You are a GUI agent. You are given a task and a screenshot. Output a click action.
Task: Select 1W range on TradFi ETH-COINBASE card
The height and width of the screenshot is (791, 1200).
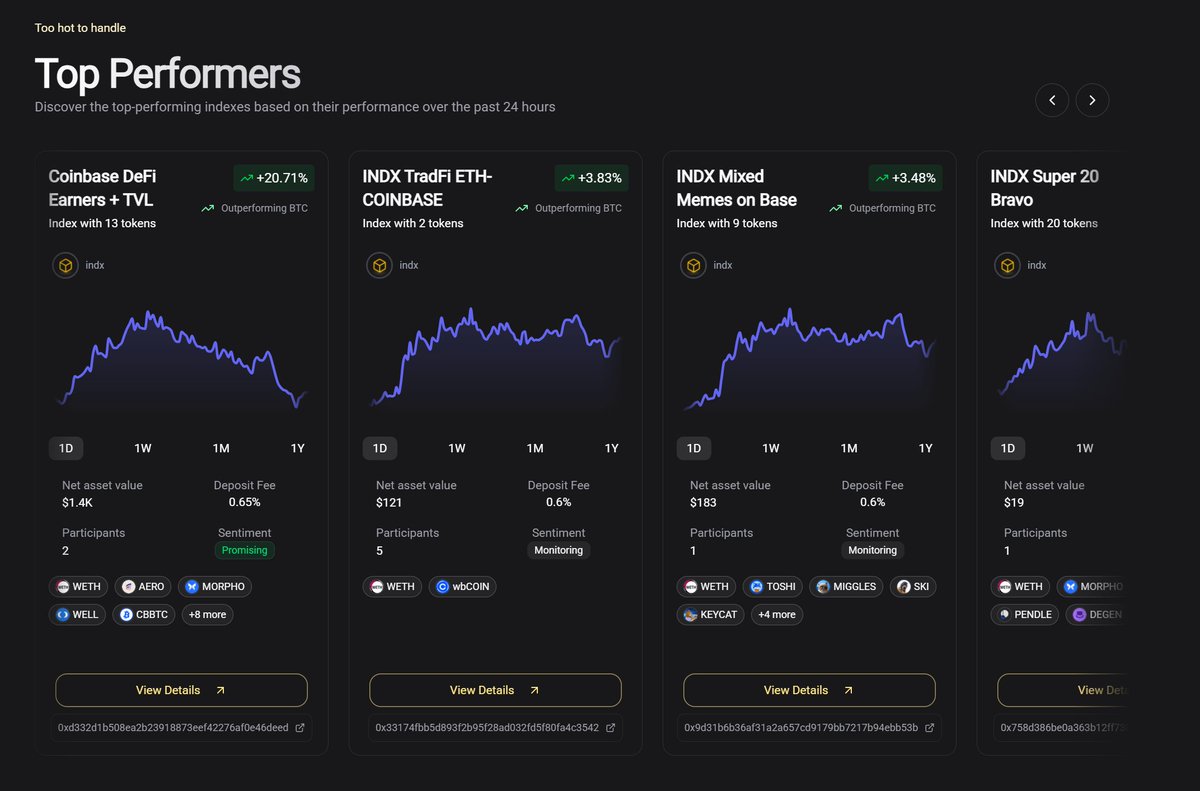pyautogui.click(x=457, y=448)
